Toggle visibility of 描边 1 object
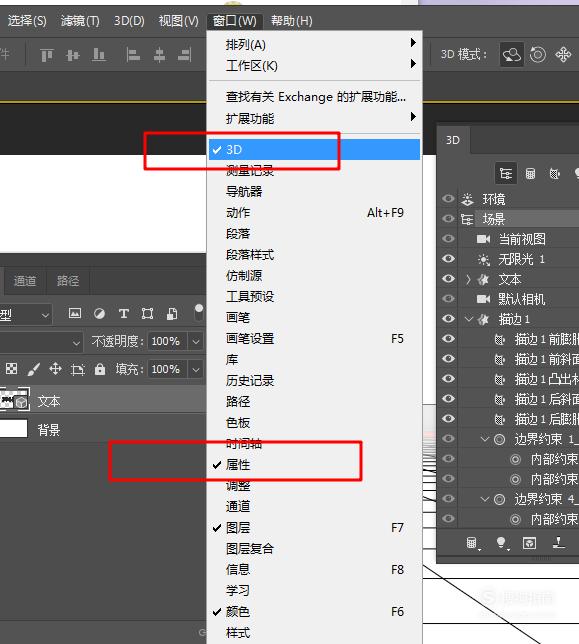This screenshot has width=579, height=644. pyautogui.click(x=448, y=318)
